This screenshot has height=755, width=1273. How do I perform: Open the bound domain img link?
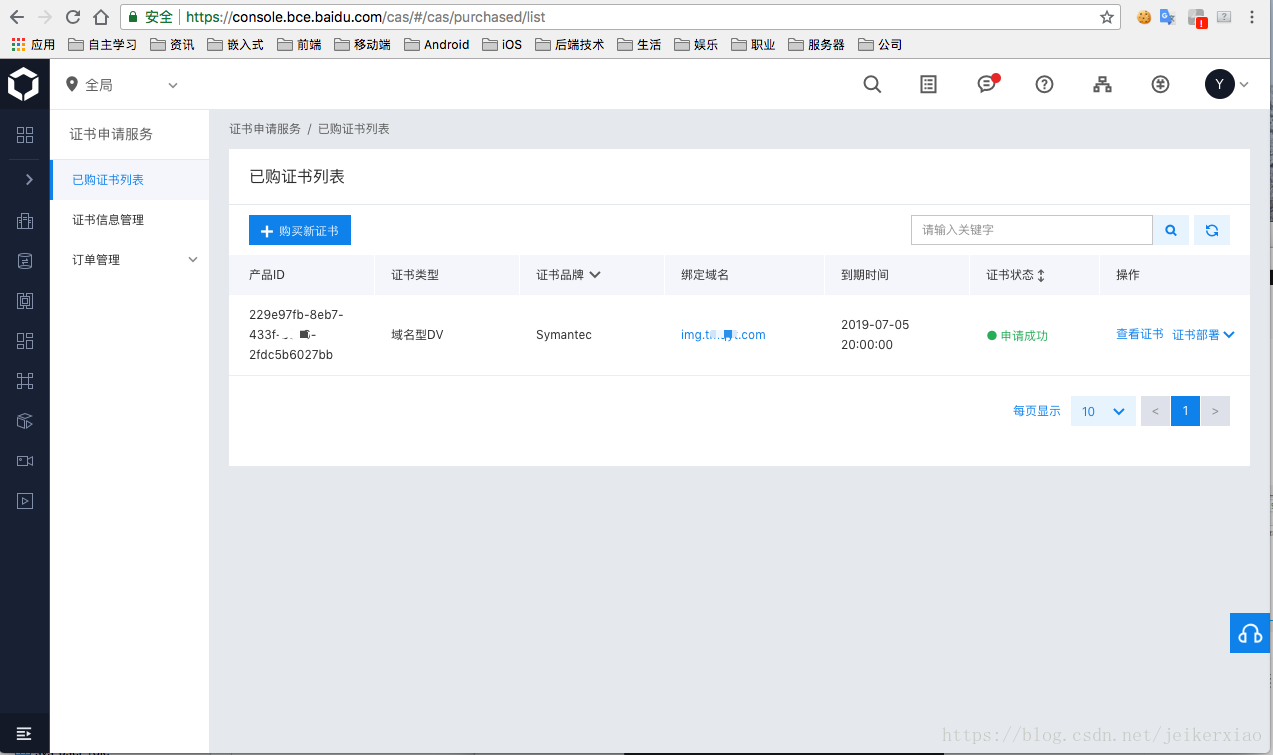tap(723, 335)
